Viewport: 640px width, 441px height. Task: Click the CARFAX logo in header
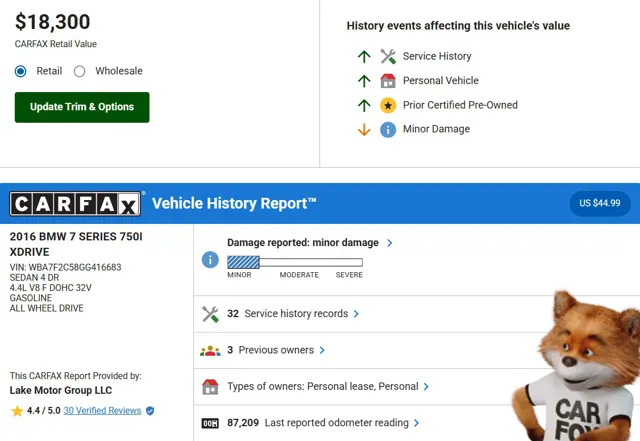(x=76, y=204)
